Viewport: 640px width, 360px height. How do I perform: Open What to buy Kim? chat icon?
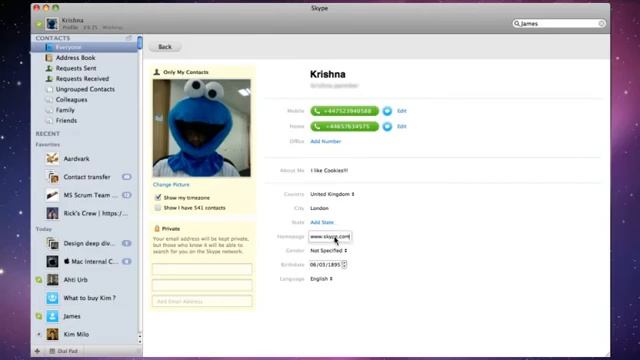(52, 298)
